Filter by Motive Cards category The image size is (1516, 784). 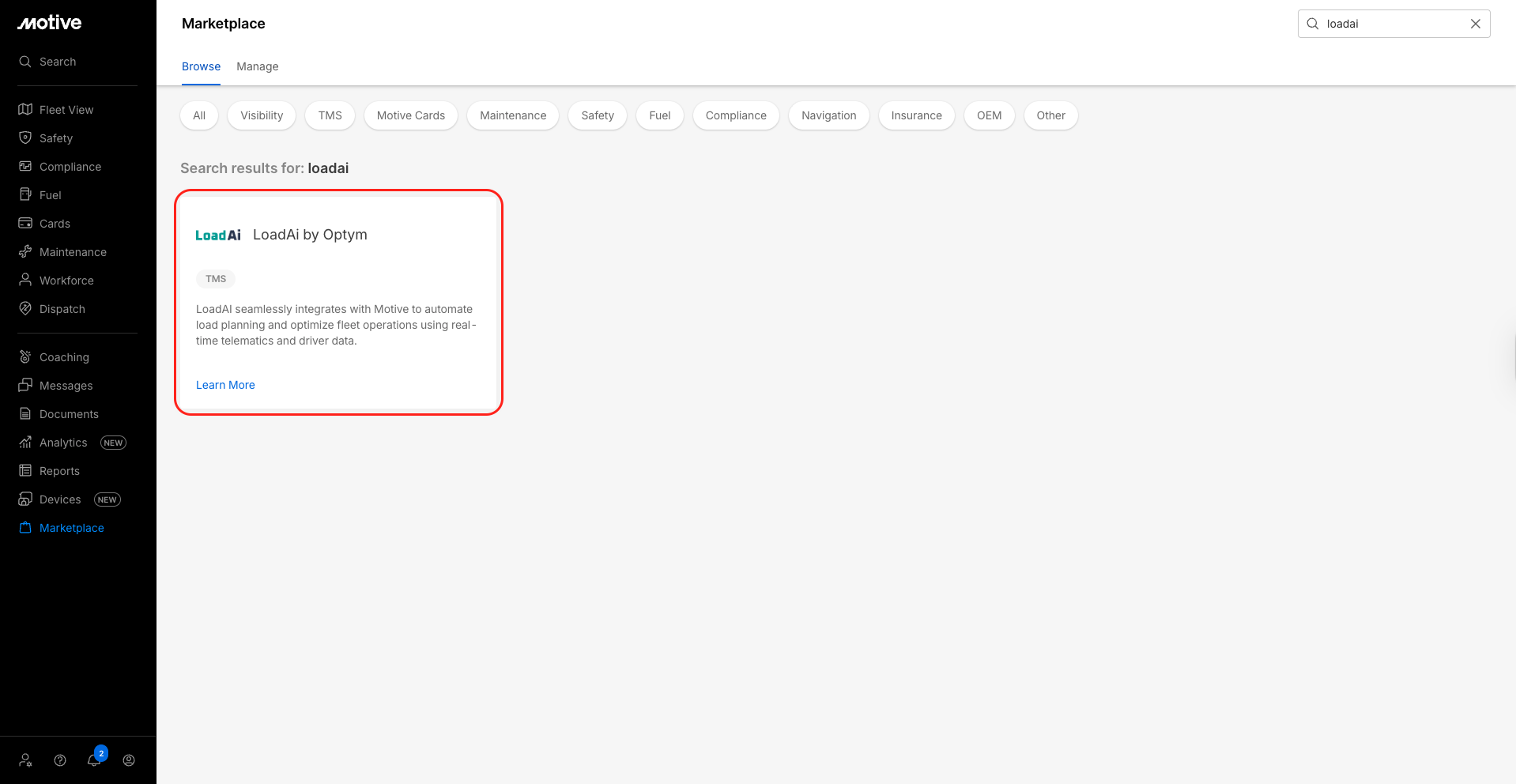411,115
